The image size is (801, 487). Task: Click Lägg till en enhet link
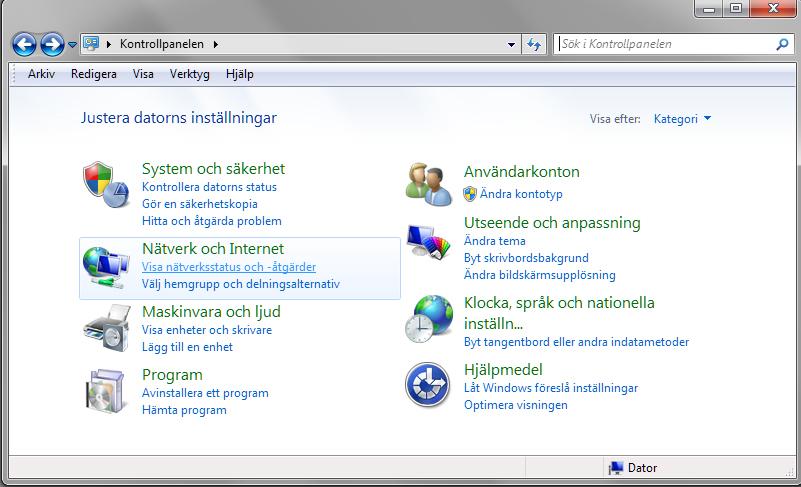click(187, 347)
